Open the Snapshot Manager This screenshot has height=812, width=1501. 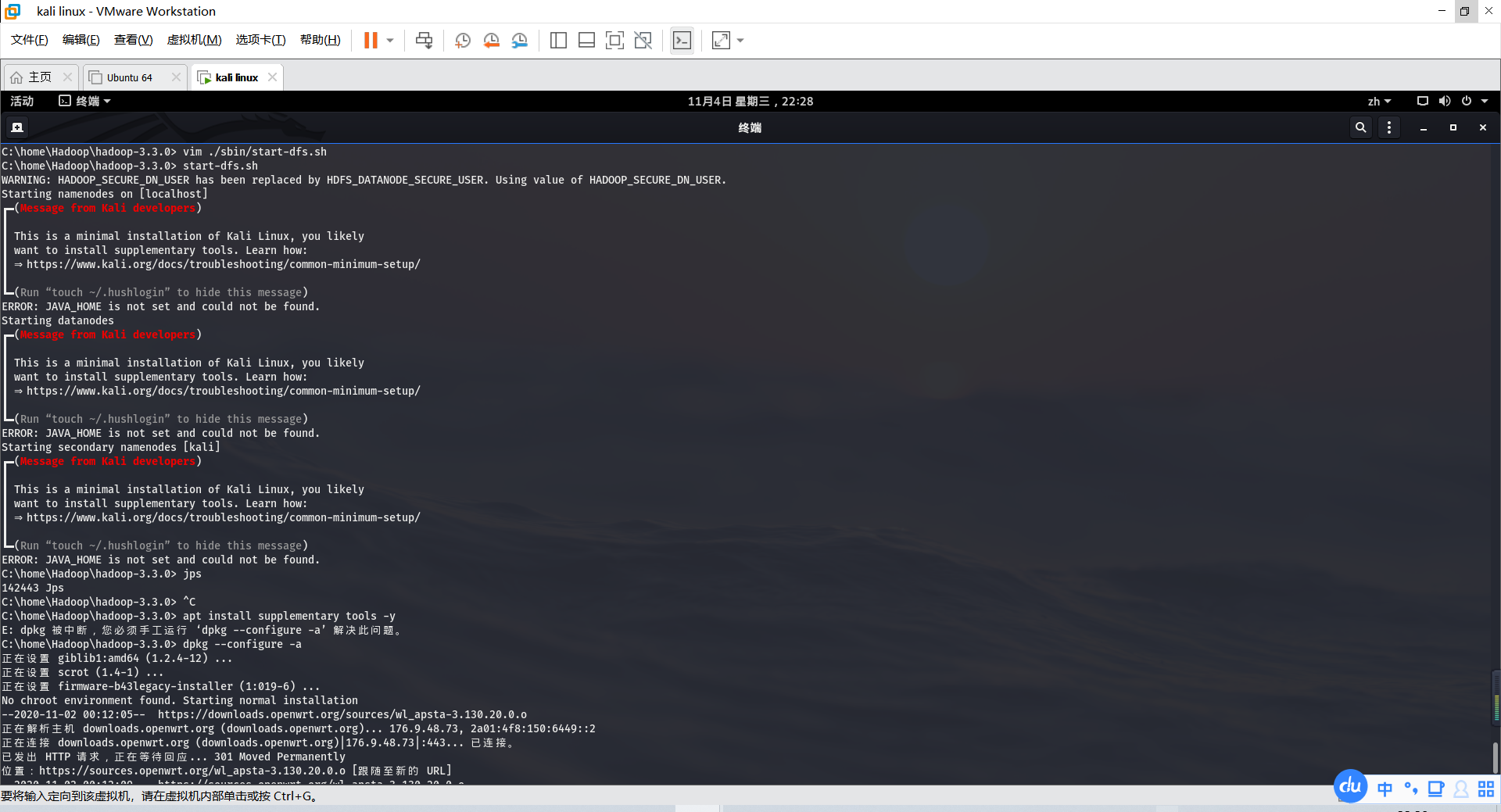coord(520,40)
